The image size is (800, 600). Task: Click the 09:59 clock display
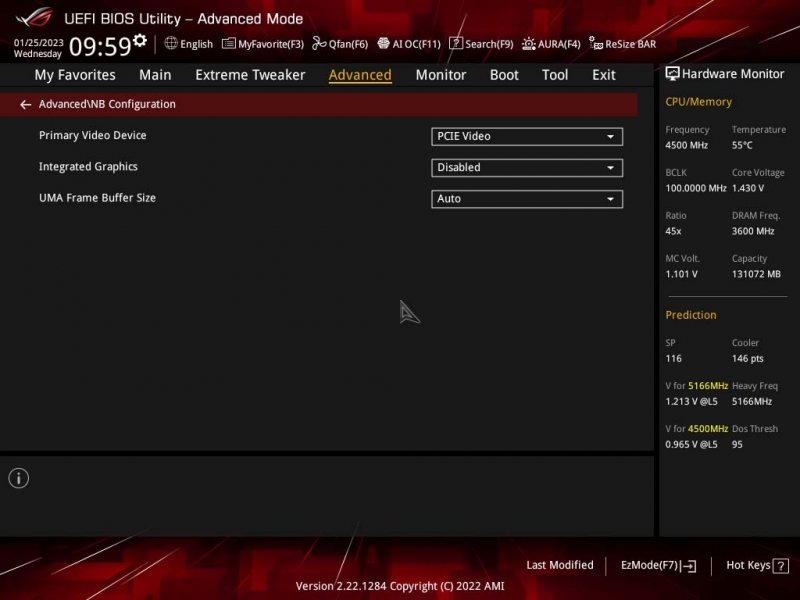click(x=100, y=46)
